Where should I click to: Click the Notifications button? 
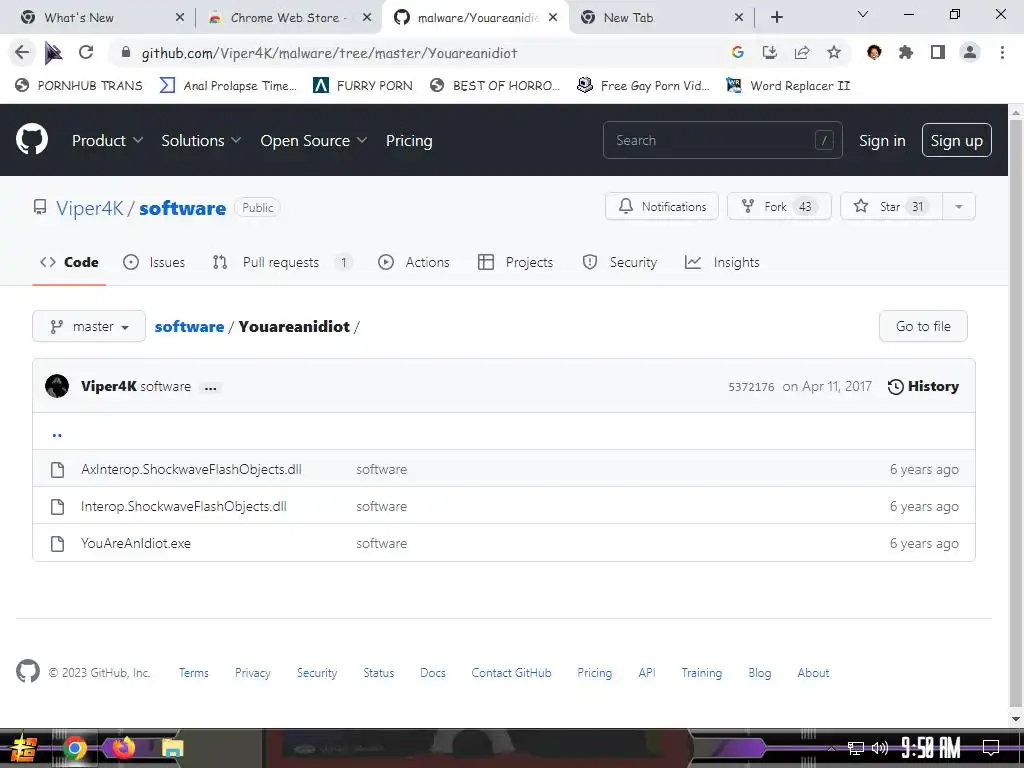pyautogui.click(x=662, y=206)
